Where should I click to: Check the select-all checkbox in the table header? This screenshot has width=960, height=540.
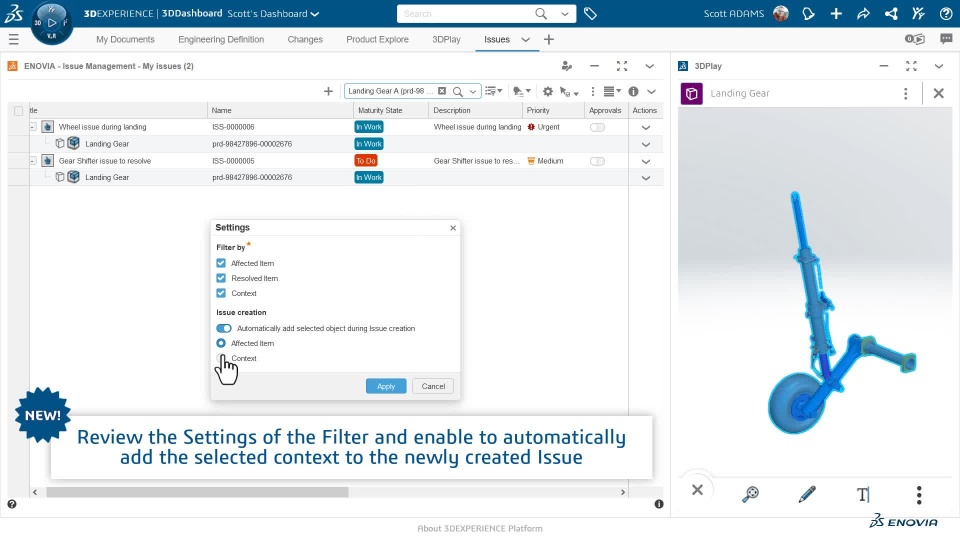(x=18, y=111)
